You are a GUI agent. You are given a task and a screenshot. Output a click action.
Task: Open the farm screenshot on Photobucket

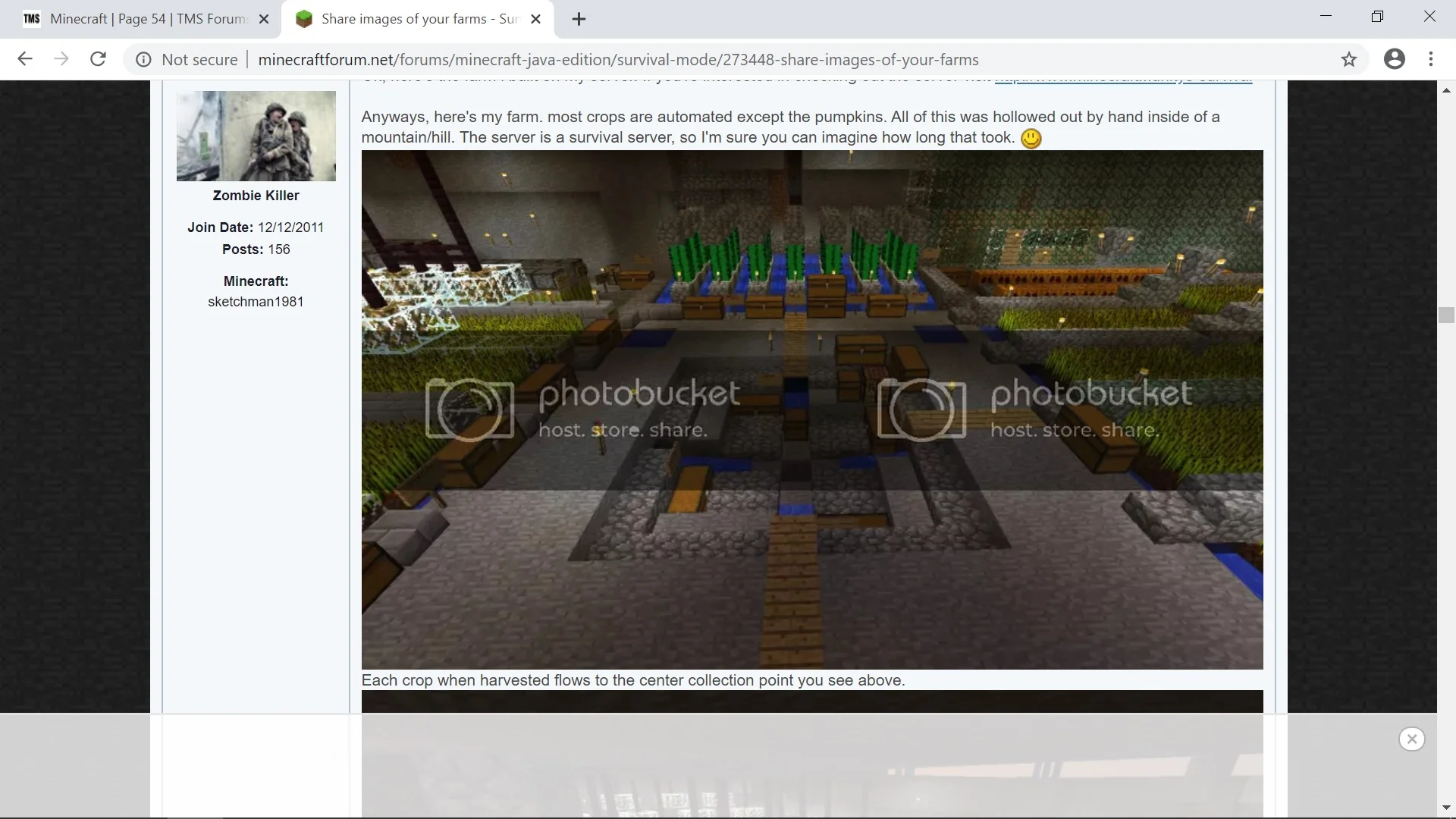coord(811,409)
